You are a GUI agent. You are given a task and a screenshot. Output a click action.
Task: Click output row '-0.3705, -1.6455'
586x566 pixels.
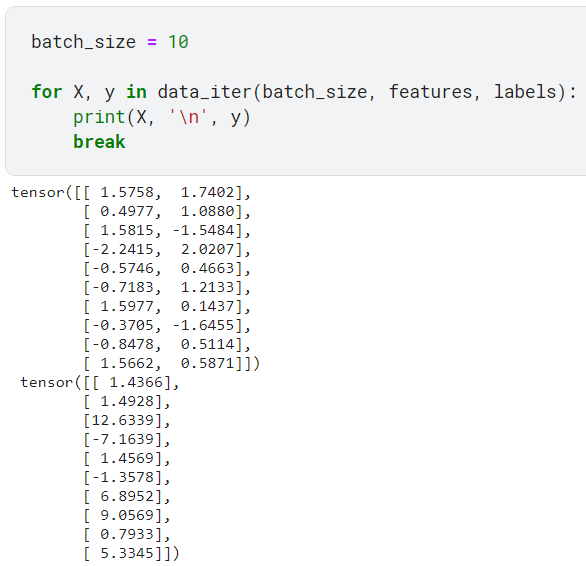[x=167, y=325]
